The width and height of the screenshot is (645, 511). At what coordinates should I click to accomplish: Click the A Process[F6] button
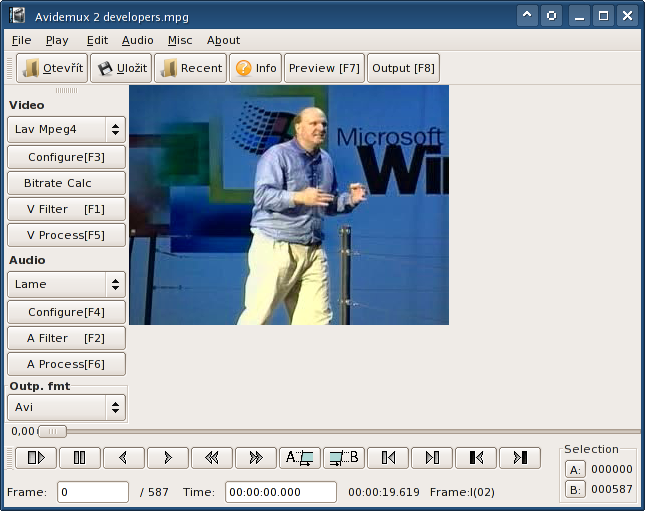pos(66,364)
